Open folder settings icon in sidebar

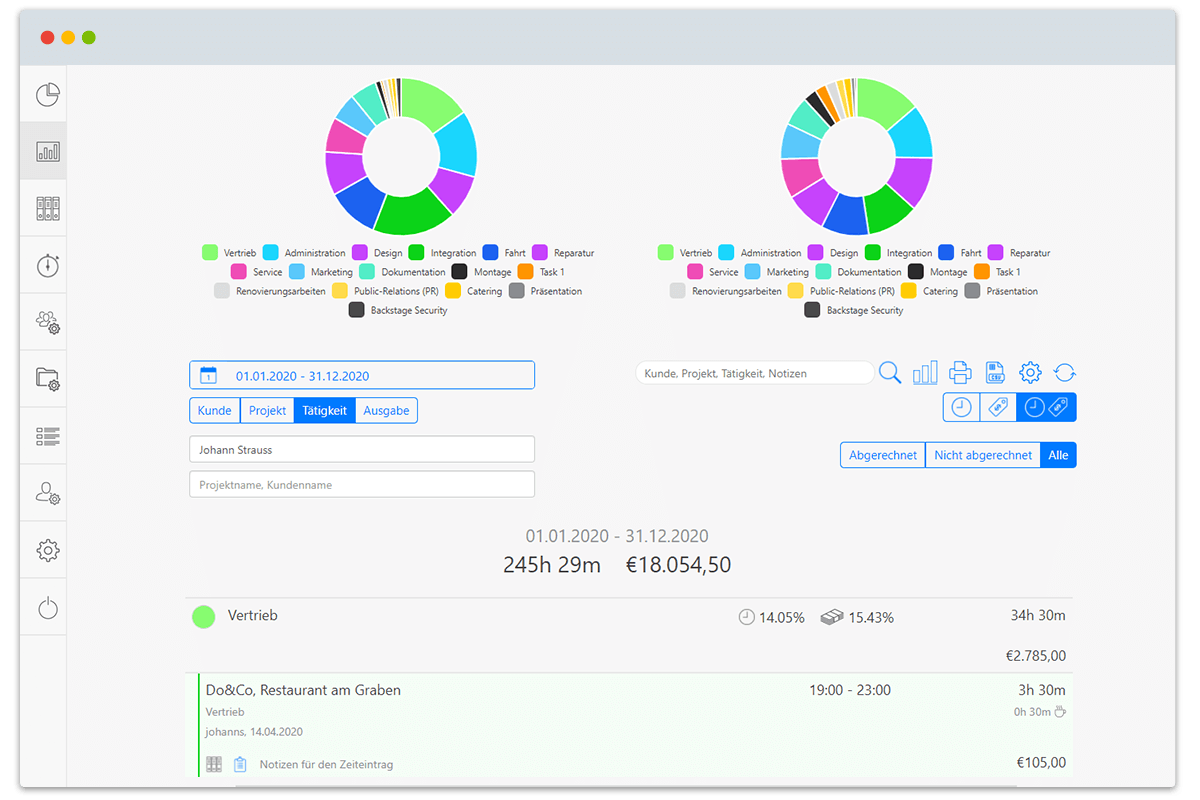click(x=48, y=379)
